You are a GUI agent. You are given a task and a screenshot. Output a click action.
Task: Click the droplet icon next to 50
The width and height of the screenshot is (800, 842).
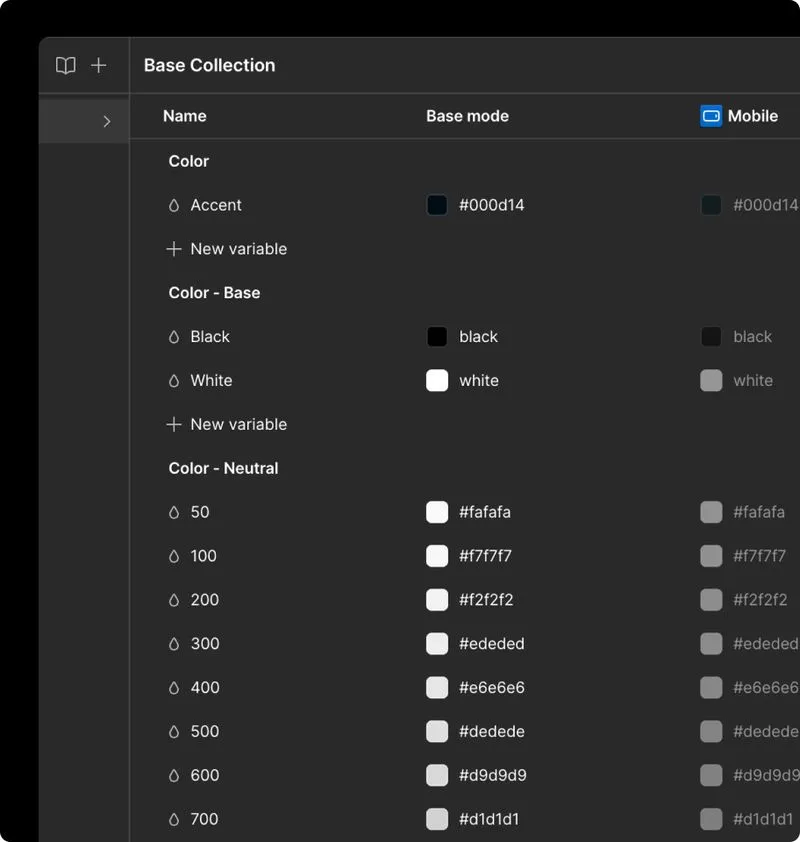point(172,512)
